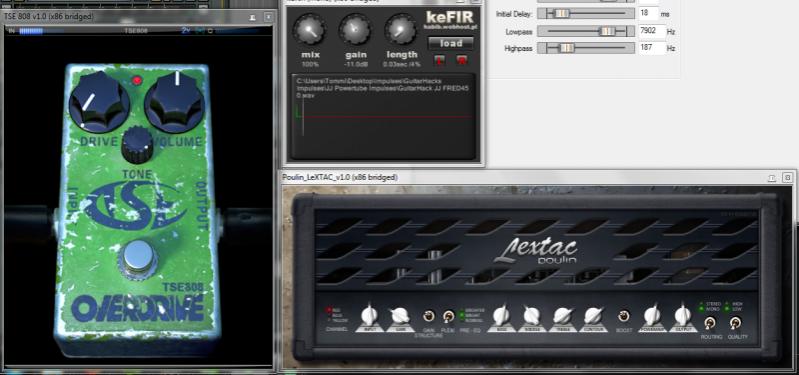Click the keFIR mix knob
This screenshot has width=799, height=375.
(310, 31)
